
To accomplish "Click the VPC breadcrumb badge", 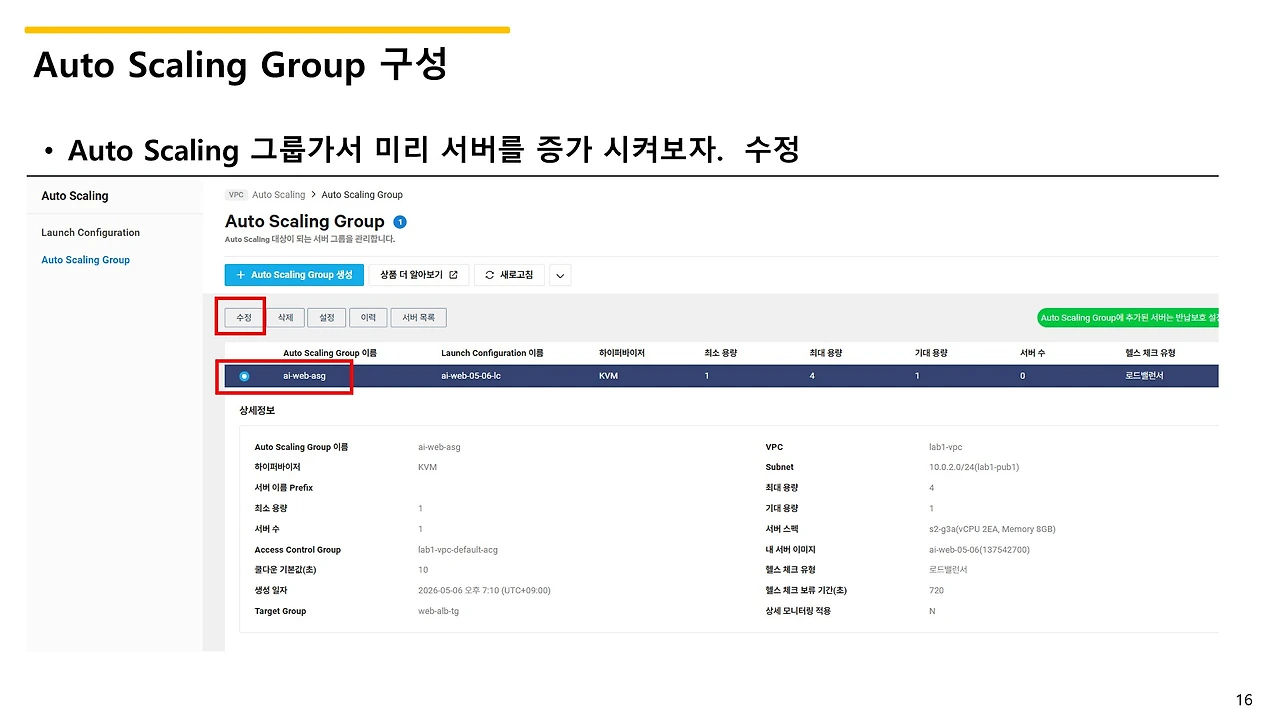I will coord(236,195).
